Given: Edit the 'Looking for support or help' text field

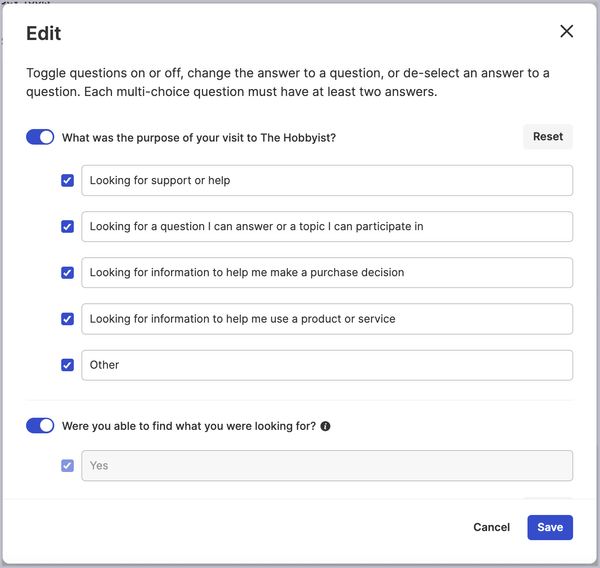Looking at the screenshot, I should tap(327, 180).
